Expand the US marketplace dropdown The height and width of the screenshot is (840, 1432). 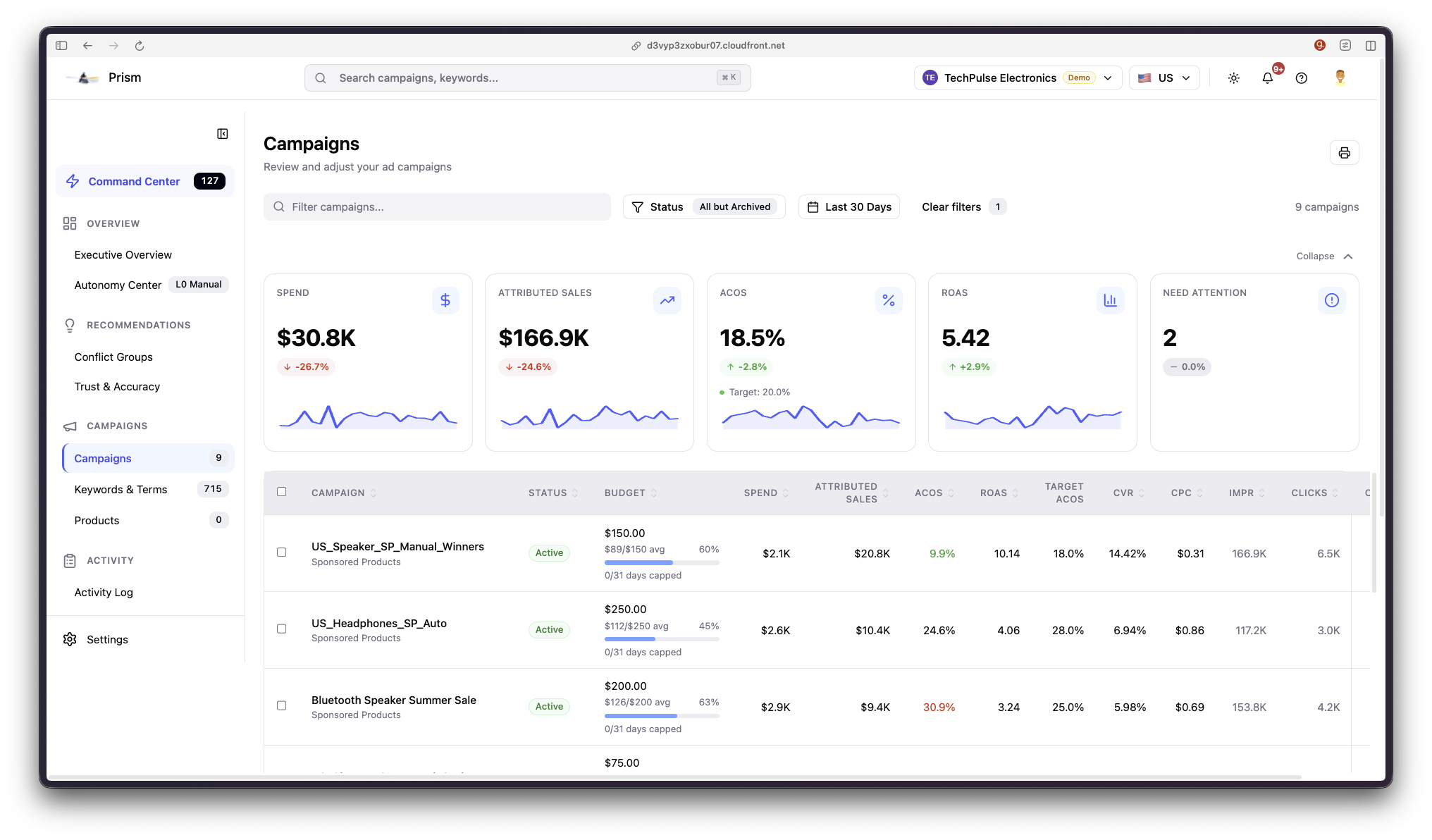(x=1163, y=78)
